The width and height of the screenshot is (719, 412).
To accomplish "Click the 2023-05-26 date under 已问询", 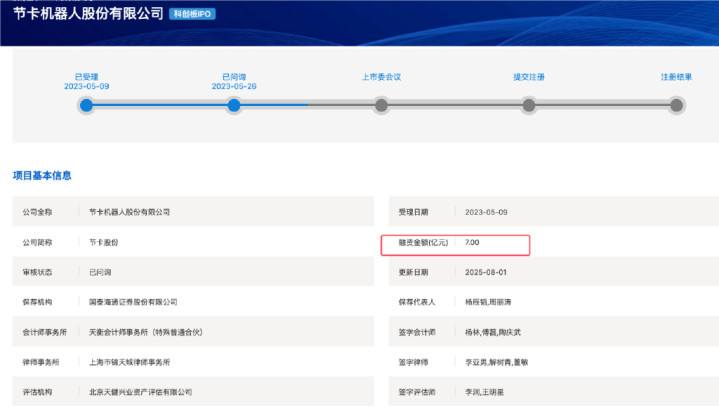I will pyautogui.click(x=234, y=86).
